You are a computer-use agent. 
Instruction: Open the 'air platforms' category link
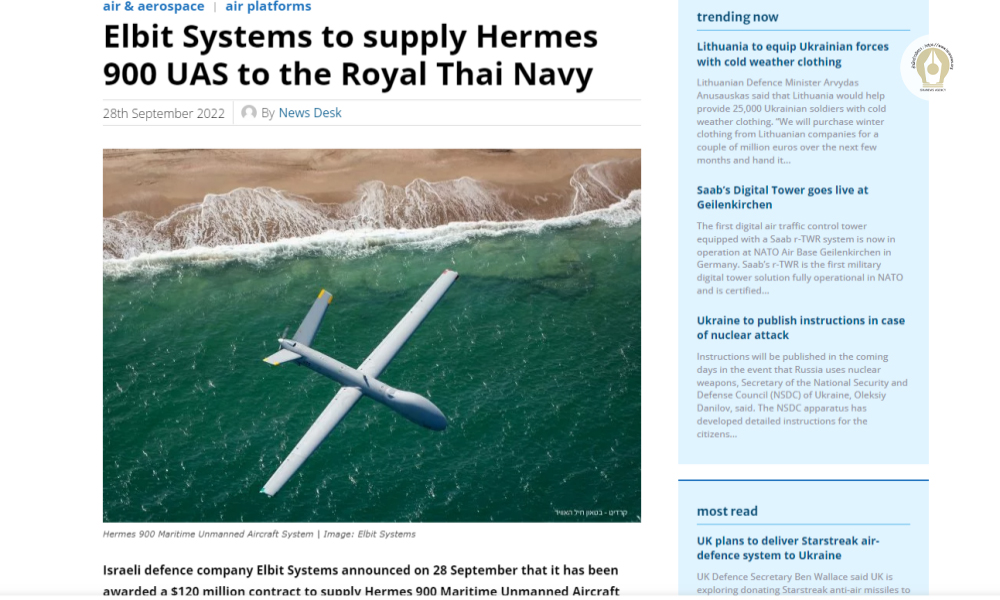coord(268,6)
